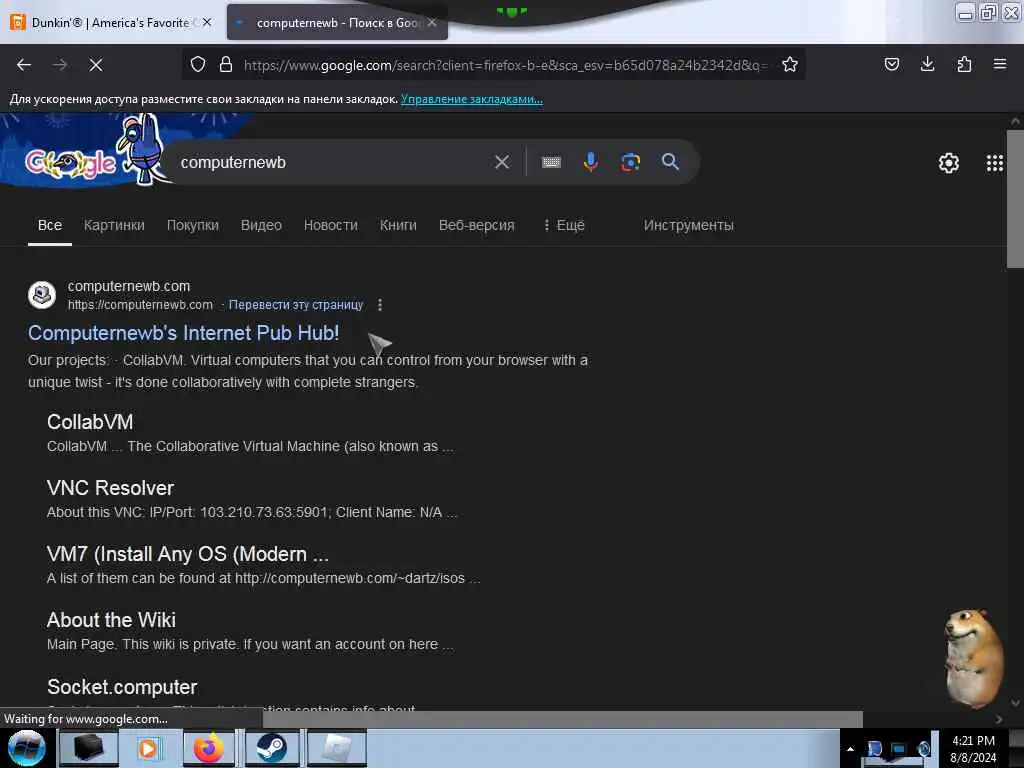This screenshot has width=1024, height=768.
Task: Open Computernewb's Internet Pub Hub result
Action: [184, 333]
